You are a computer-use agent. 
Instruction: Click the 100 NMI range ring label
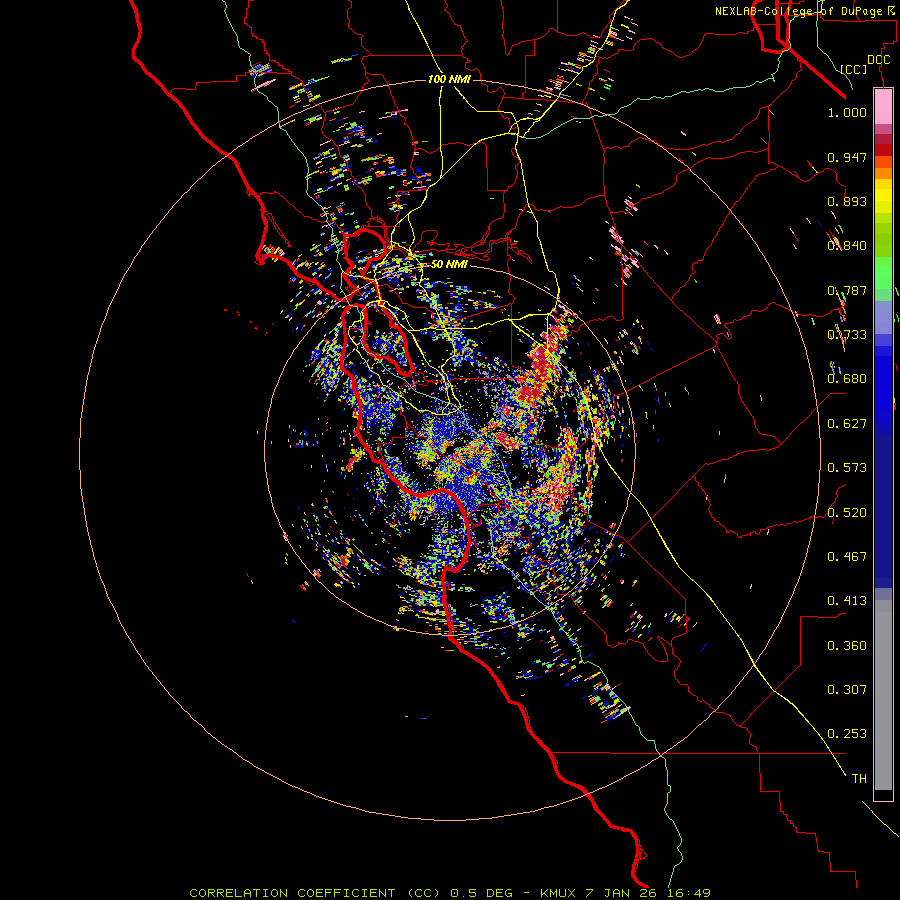[x=449, y=79]
